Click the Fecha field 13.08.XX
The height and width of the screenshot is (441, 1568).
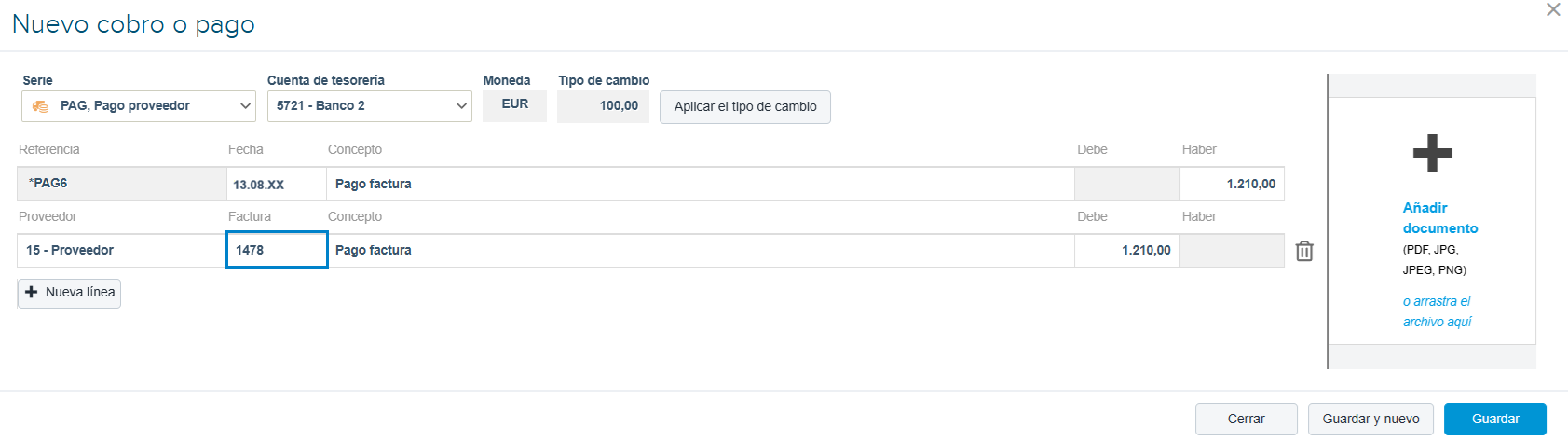[x=277, y=185]
